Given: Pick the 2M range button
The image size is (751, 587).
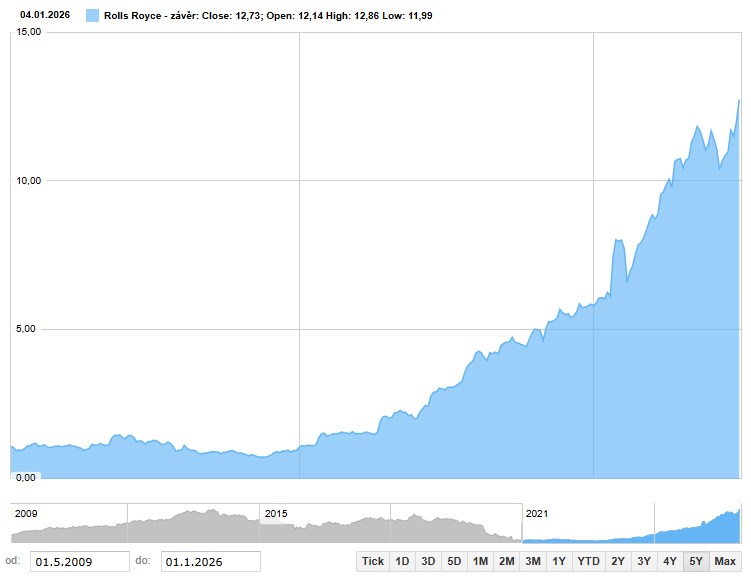Looking at the screenshot, I should [x=506, y=561].
